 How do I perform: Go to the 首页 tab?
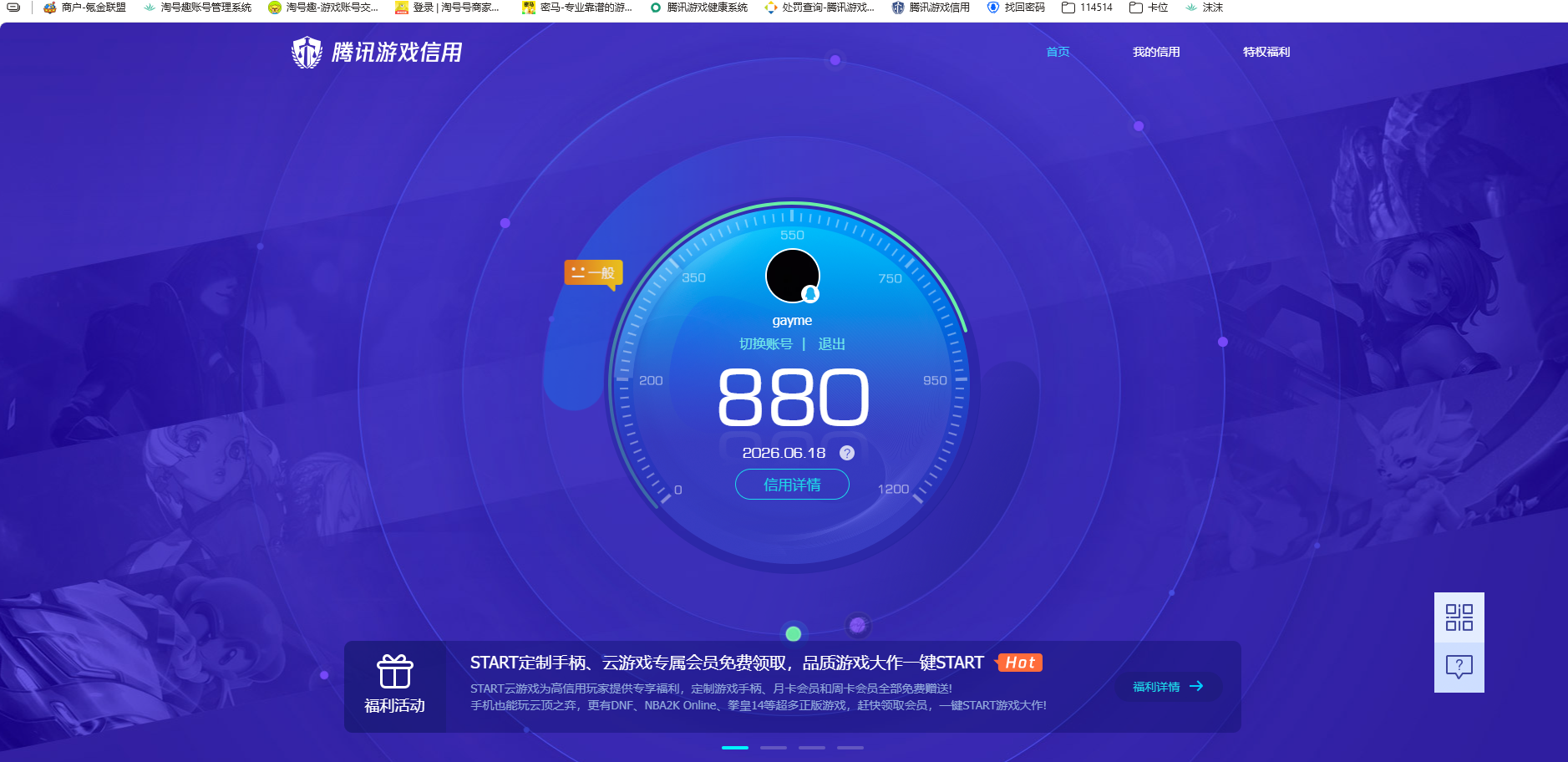[x=1058, y=52]
